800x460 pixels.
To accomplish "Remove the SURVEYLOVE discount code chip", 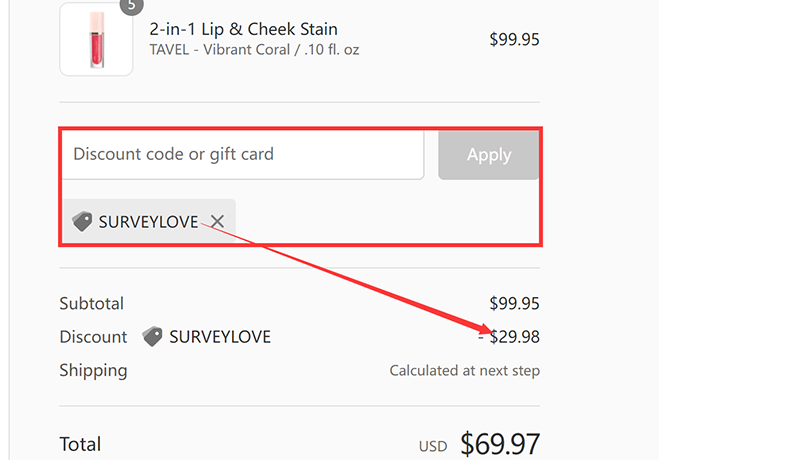I will 217,222.
